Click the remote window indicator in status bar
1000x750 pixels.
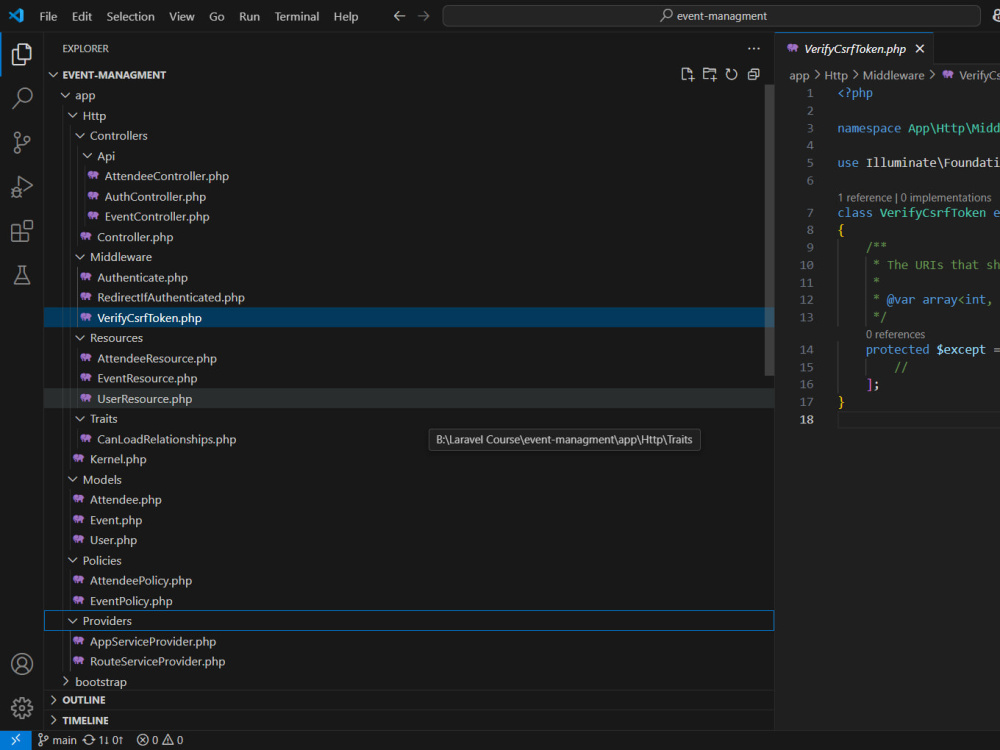(15, 740)
